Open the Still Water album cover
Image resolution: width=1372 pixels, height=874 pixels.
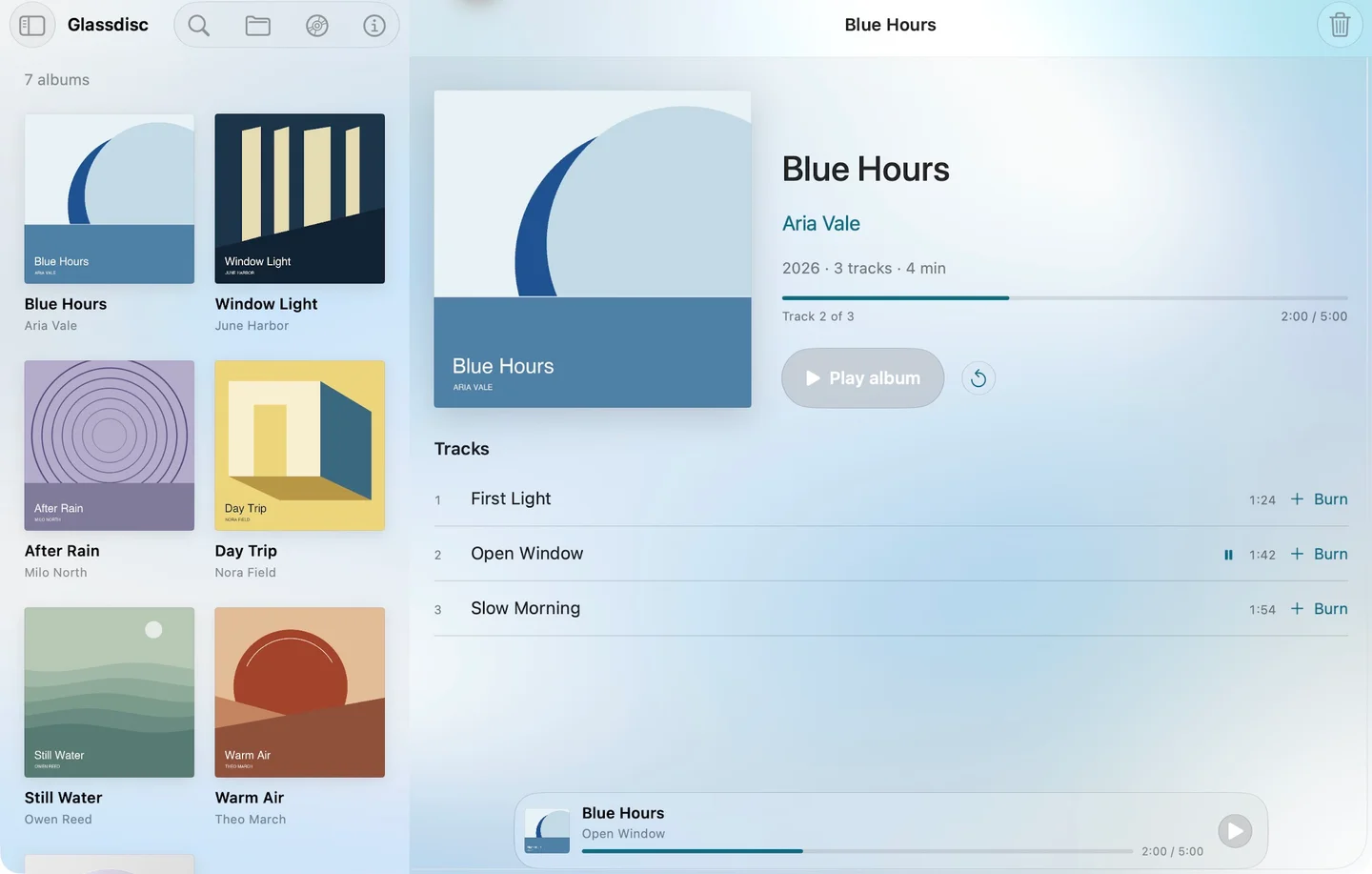[x=110, y=693]
